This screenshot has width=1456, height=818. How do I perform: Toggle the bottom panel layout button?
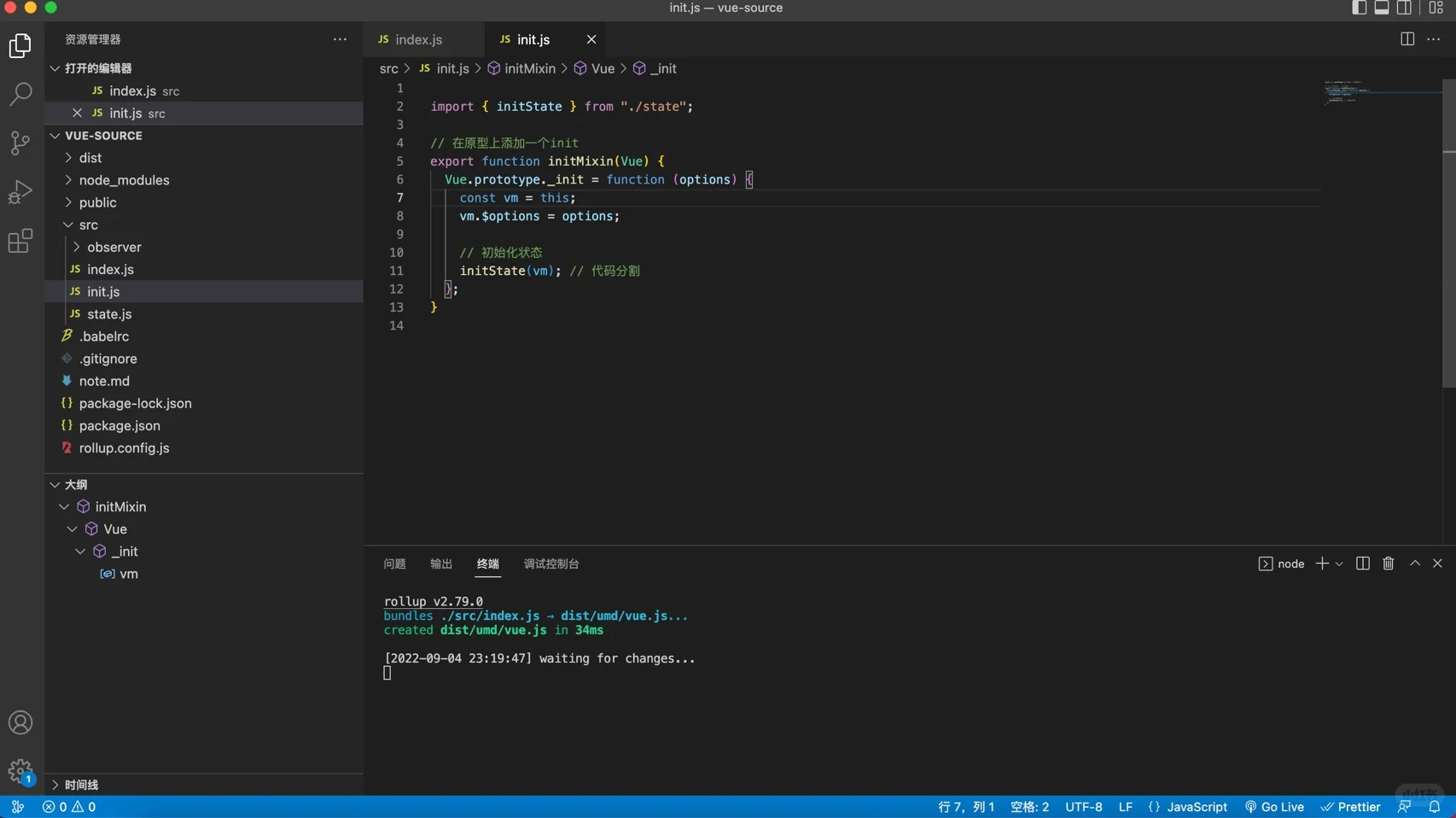pos(1382,8)
